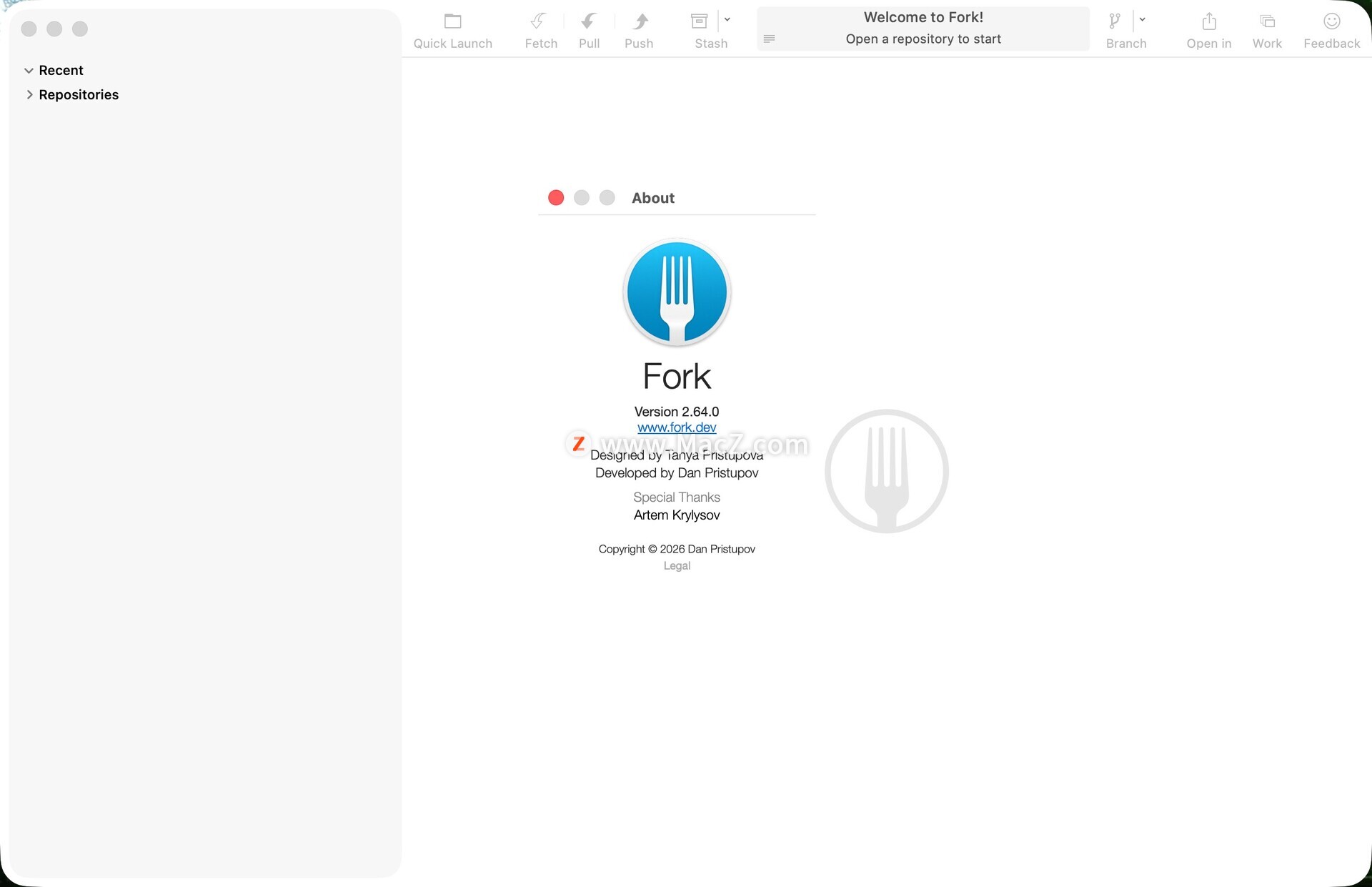Open the www.fork.dev link
1372x887 pixels.
point(676,427)
